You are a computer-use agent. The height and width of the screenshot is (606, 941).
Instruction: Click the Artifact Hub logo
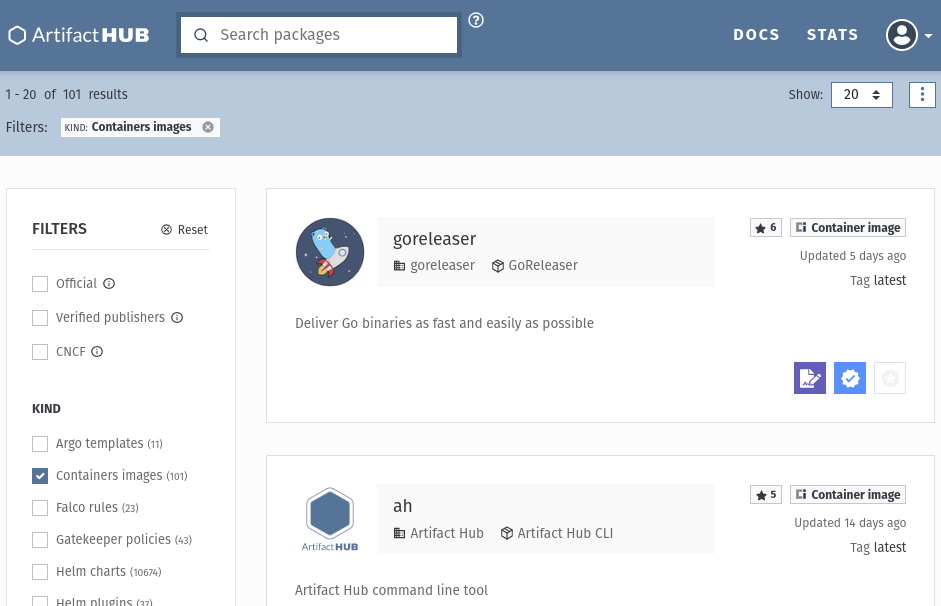79,35
